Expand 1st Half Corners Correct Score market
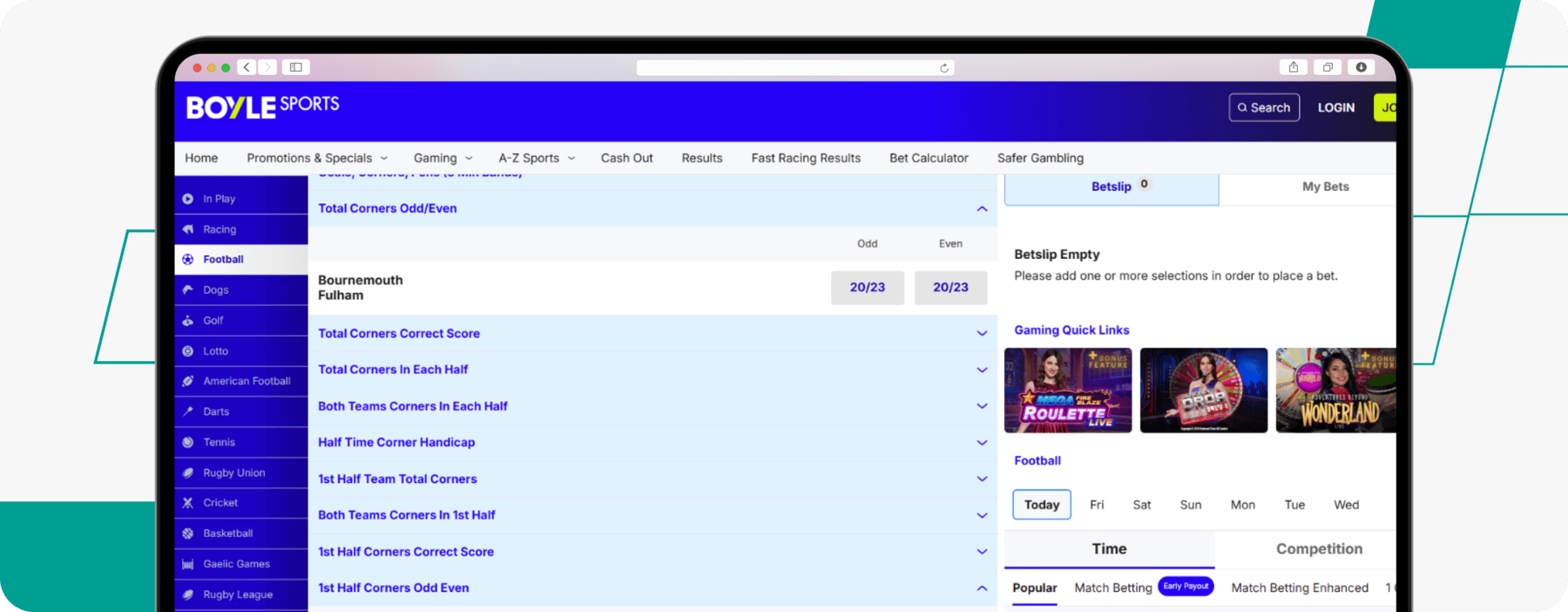Viewport: 1568px width, 612px height. click(982, 552)
